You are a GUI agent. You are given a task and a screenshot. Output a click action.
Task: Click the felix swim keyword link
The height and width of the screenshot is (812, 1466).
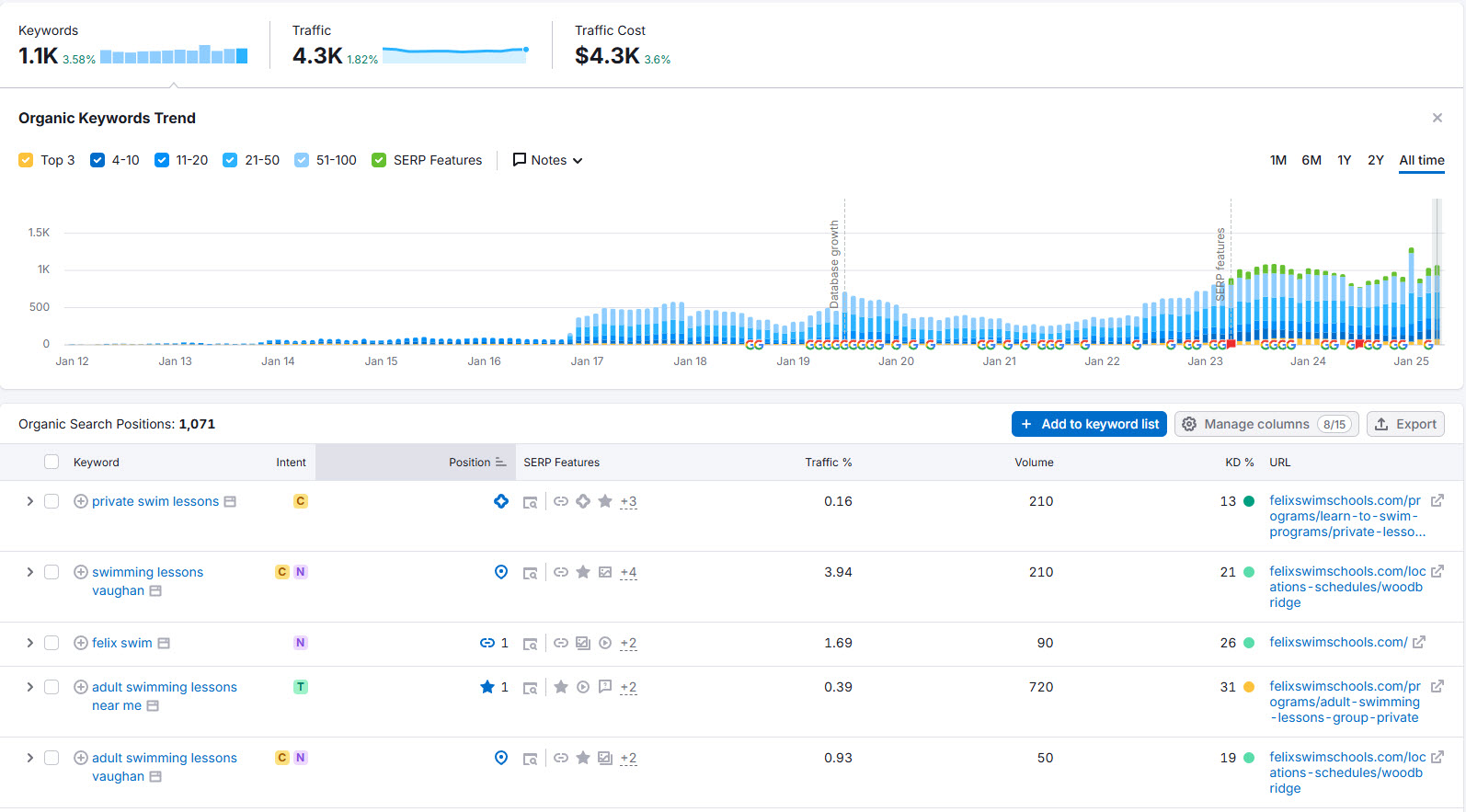[x=122, y=643]
